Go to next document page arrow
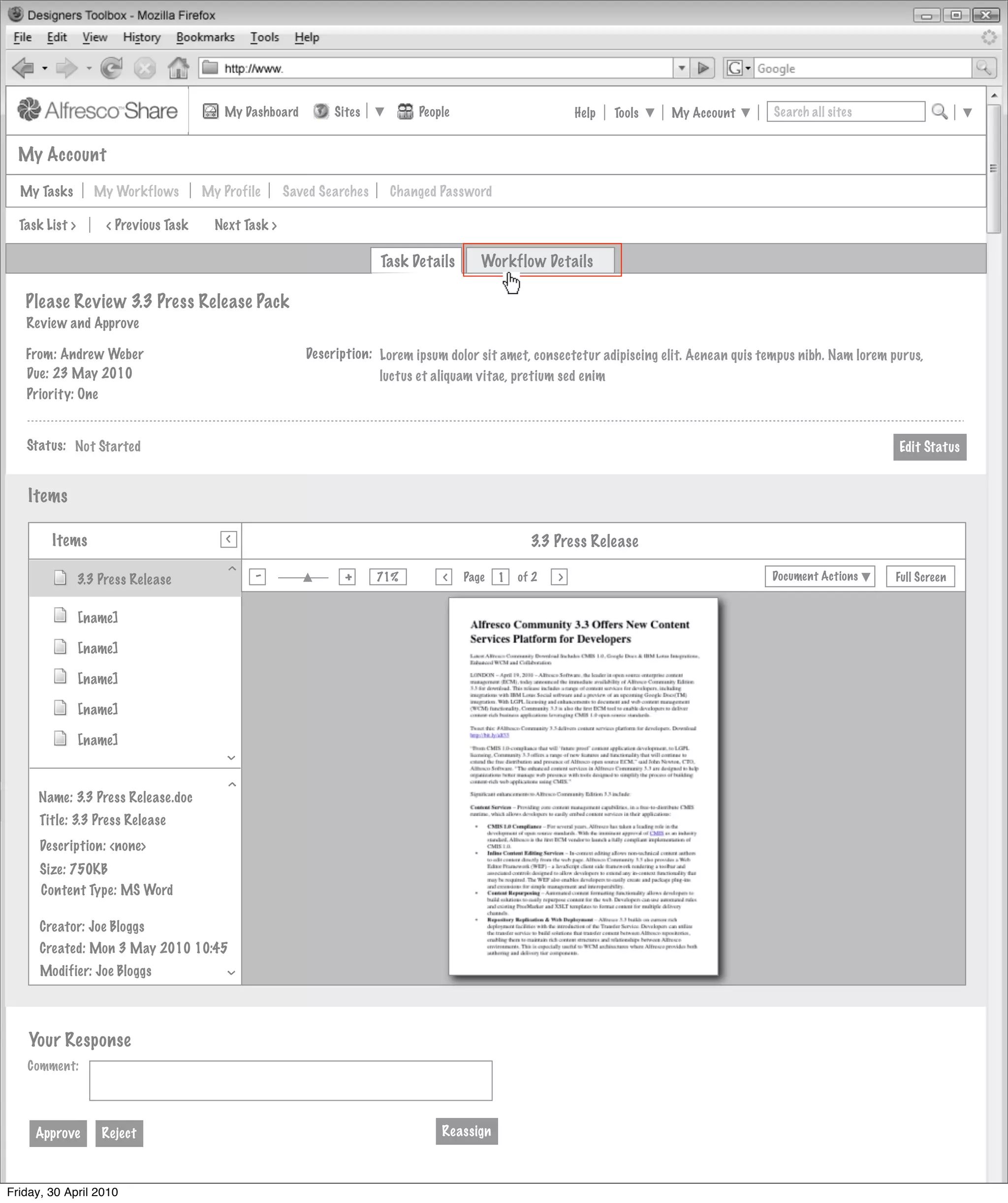The height and width of the screenshot is (1203, 1008). coord(559,577)
